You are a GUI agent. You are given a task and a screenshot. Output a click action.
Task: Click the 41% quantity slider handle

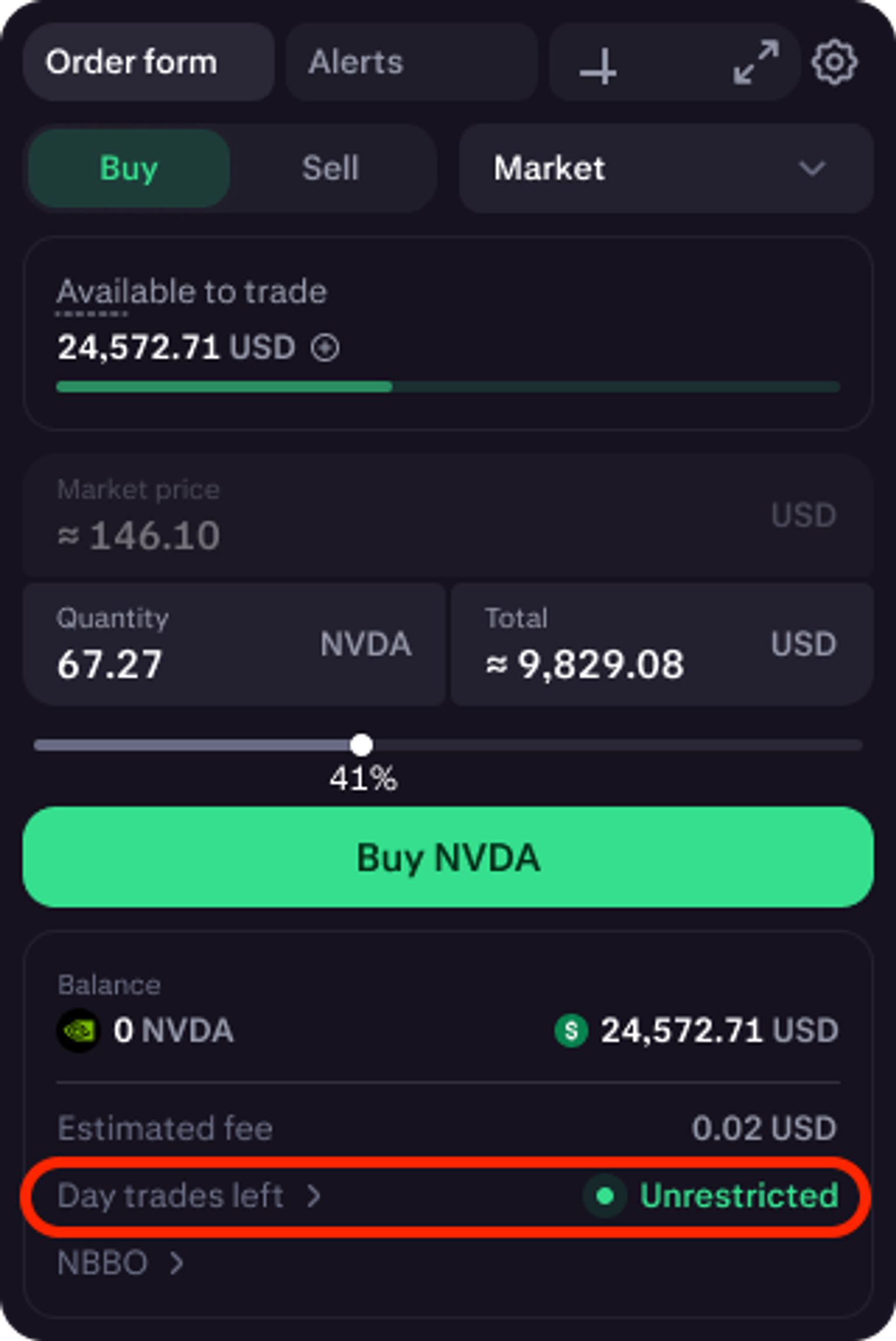362,745
